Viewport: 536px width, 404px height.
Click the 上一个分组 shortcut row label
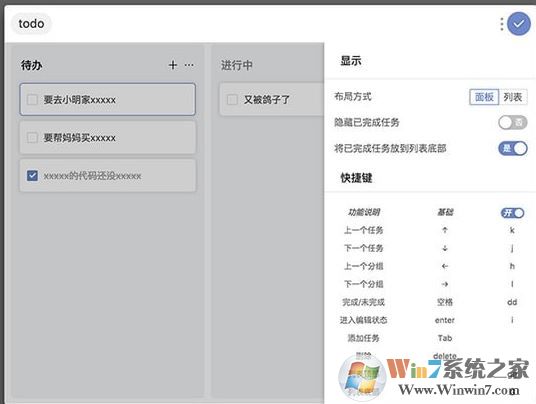point(363,266)
